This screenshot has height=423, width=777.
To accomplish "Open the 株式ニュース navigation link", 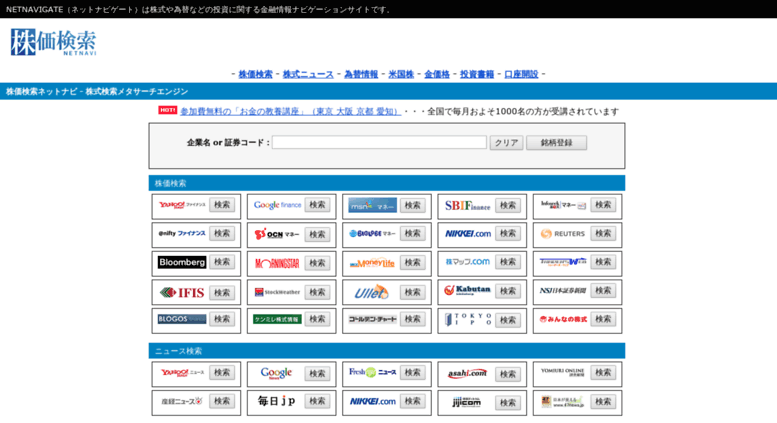I will pos(308,74).
